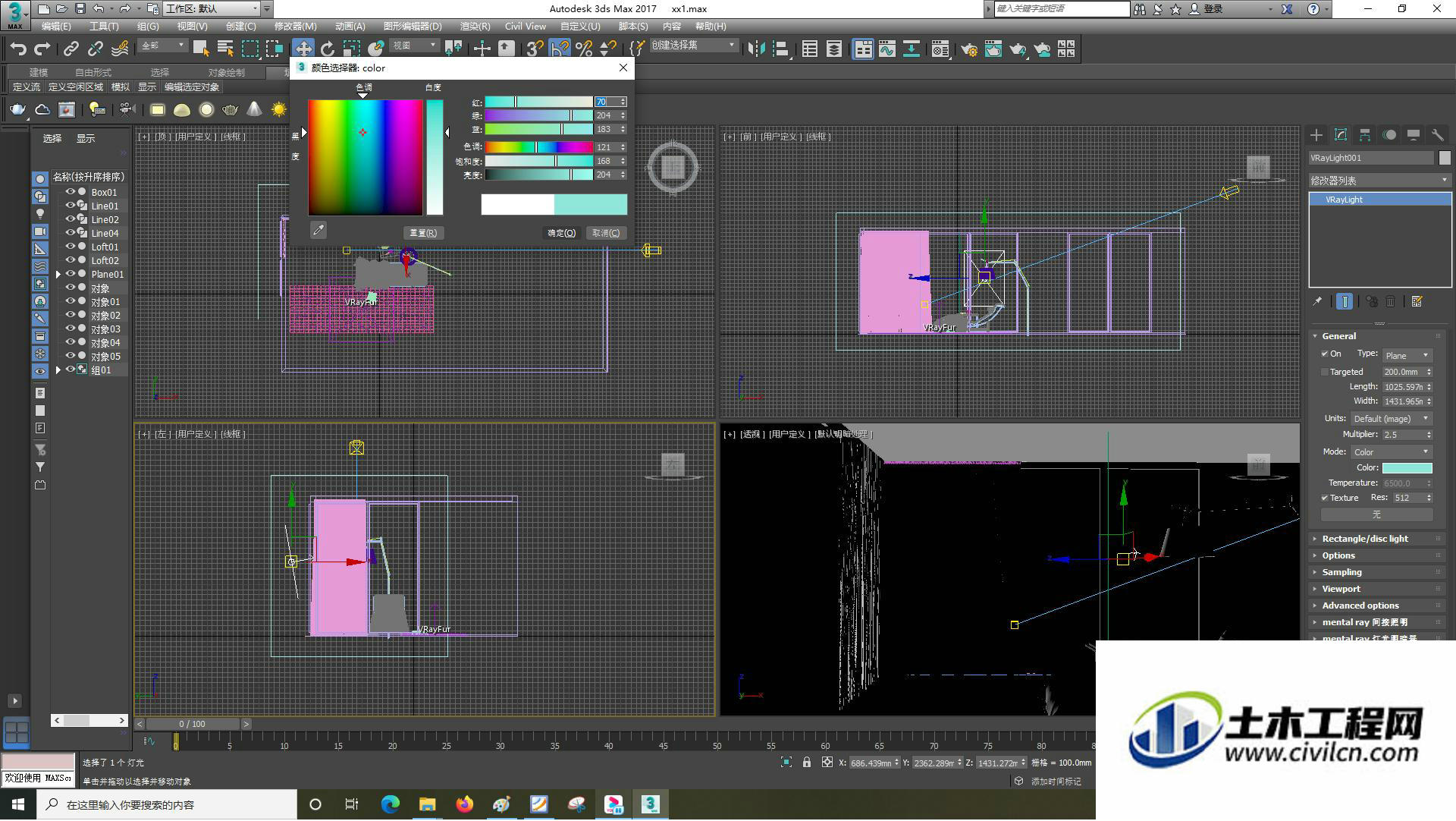Click the selection lock icon in status bar
Viewport: 1456px width, 821px height.
[807, 763]
